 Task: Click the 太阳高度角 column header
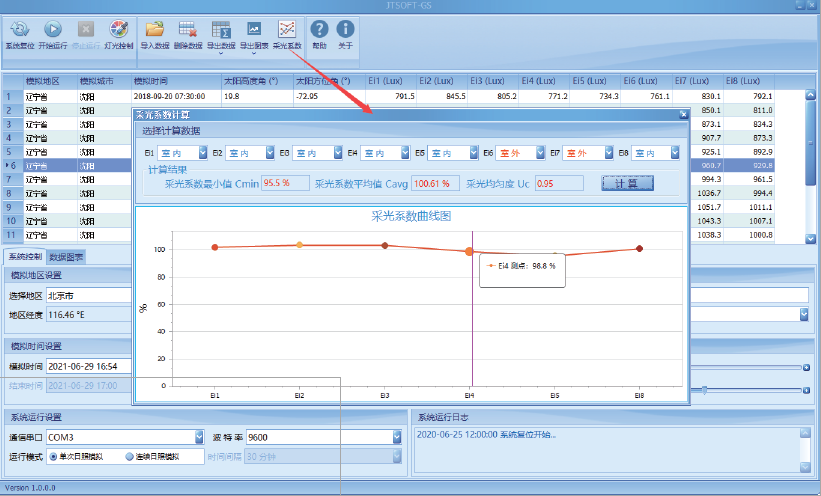coord(258,81)
